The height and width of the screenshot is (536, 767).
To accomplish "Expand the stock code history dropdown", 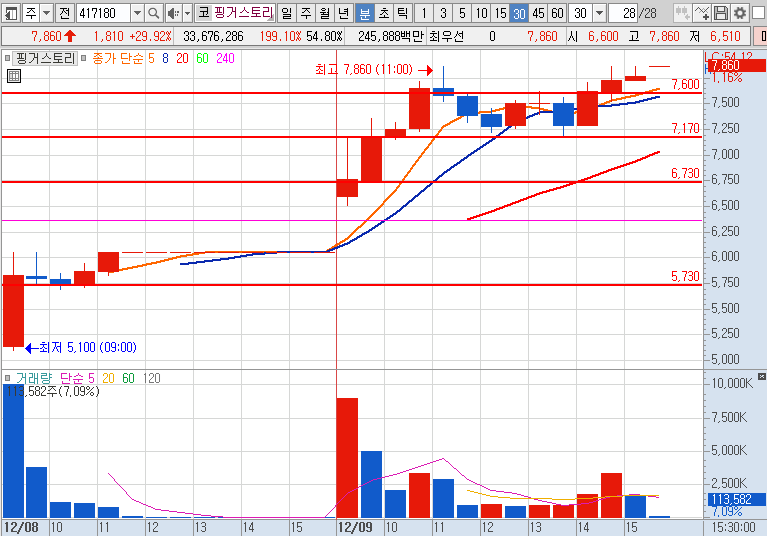I will 137,13.
